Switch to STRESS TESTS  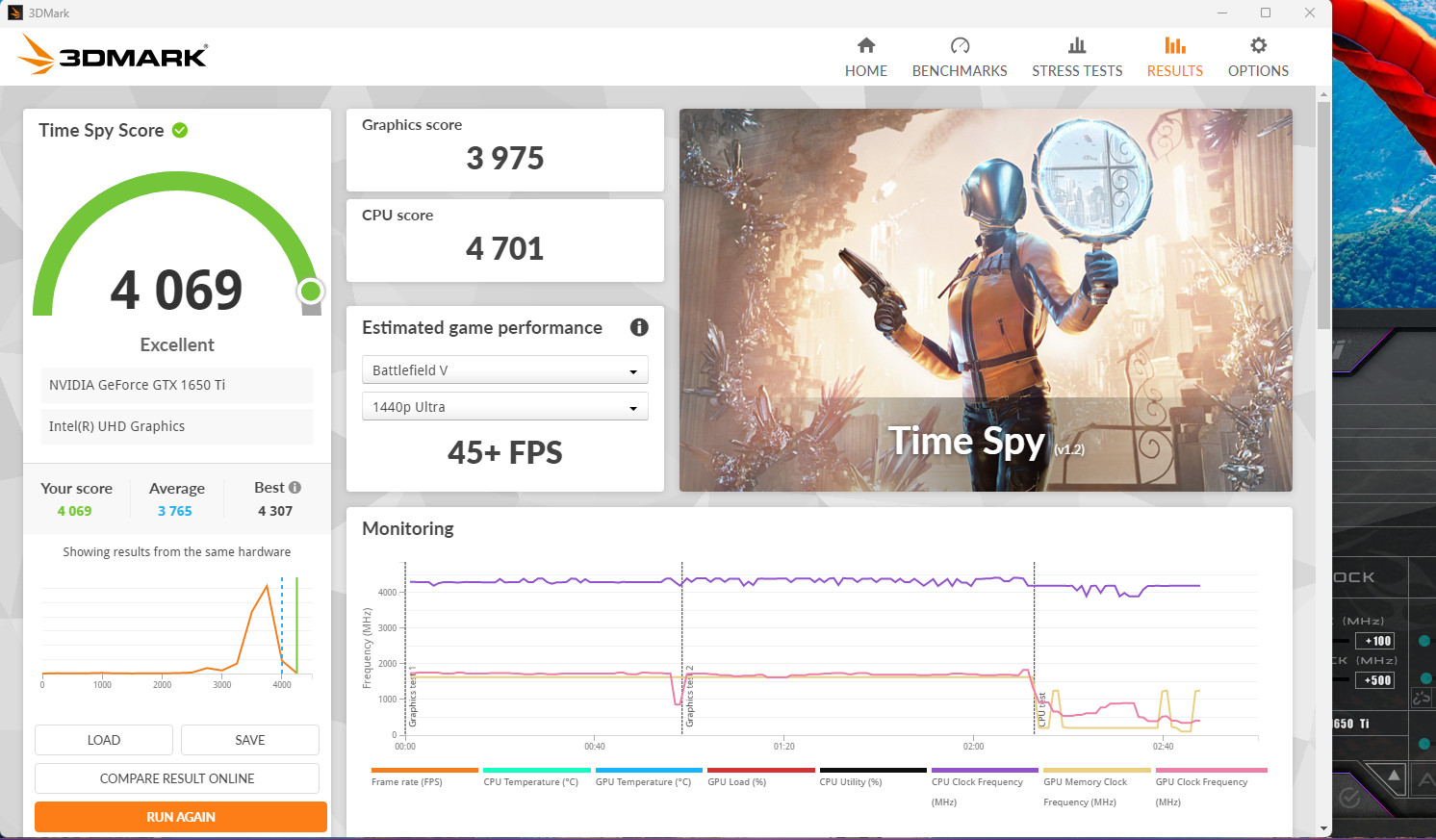pyautogui.click(x=1077, y=58)
